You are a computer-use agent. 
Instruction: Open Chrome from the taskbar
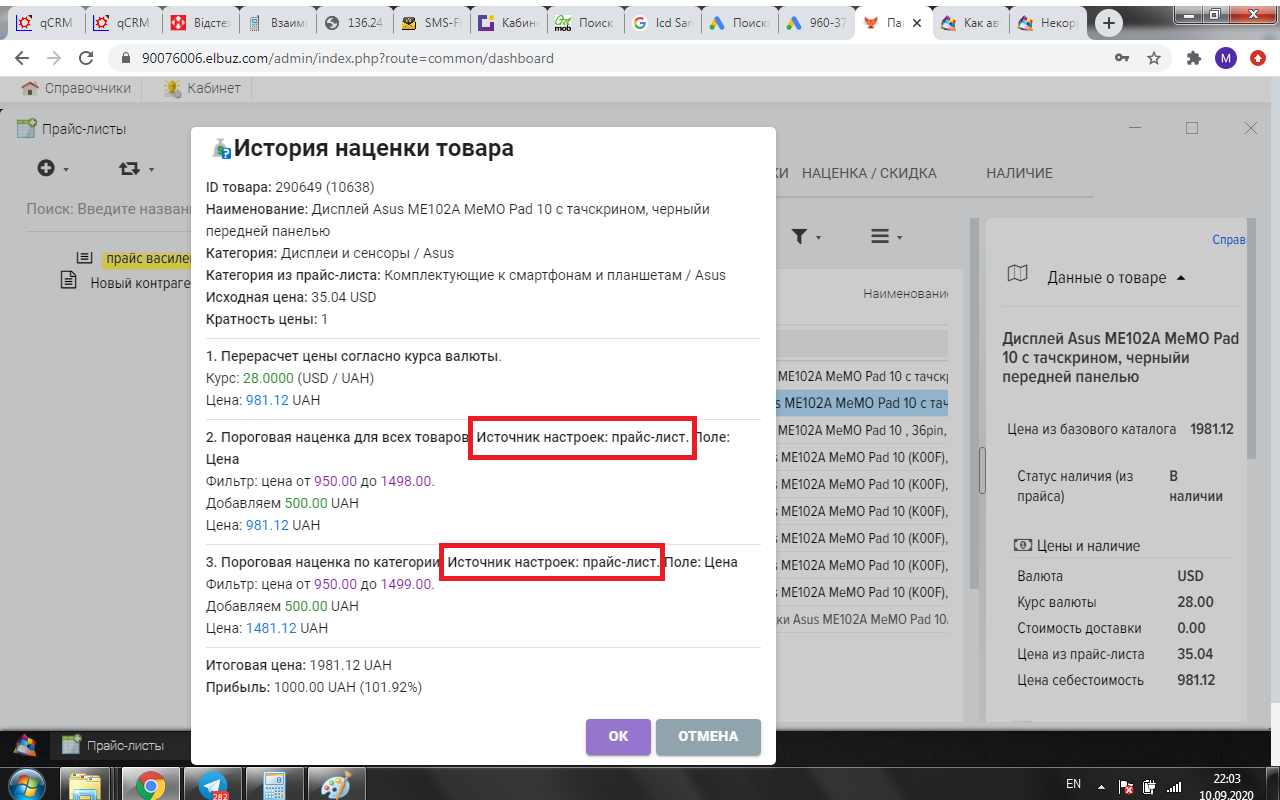152,785
